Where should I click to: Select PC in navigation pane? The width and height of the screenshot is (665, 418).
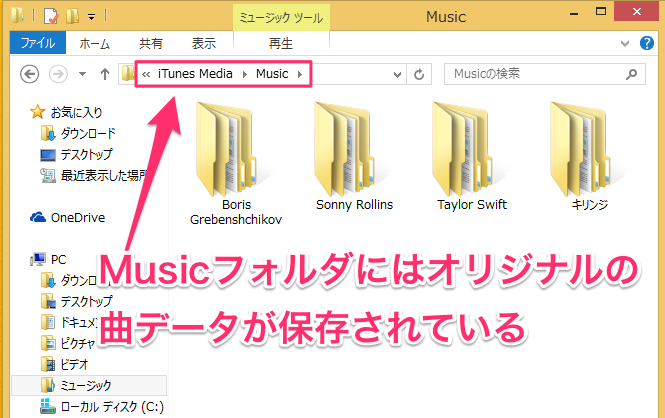[x=48, y=259]
